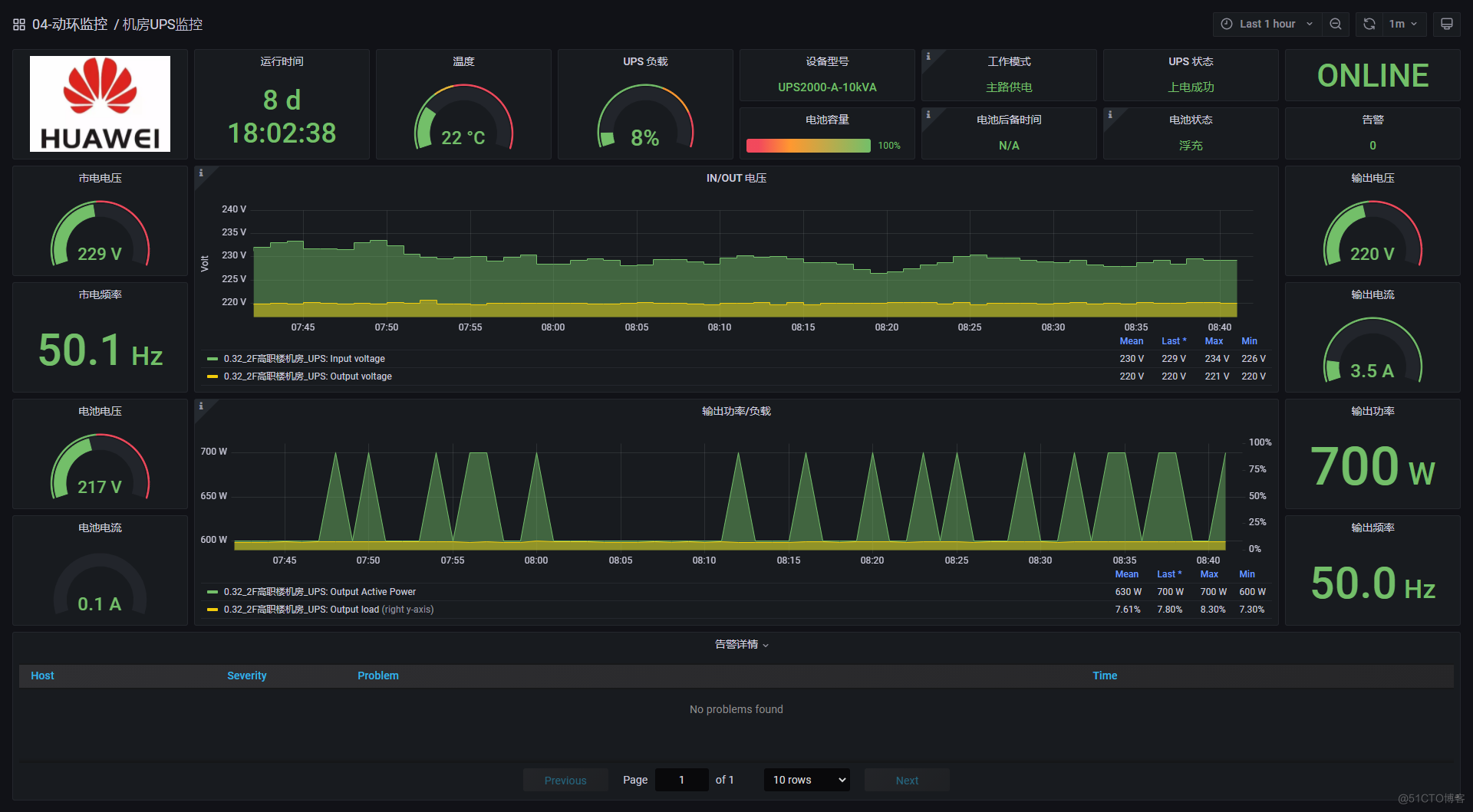The image size is (1473, 812).
Task: Open the dashboard search grid icon
Action: coord(19,25)
